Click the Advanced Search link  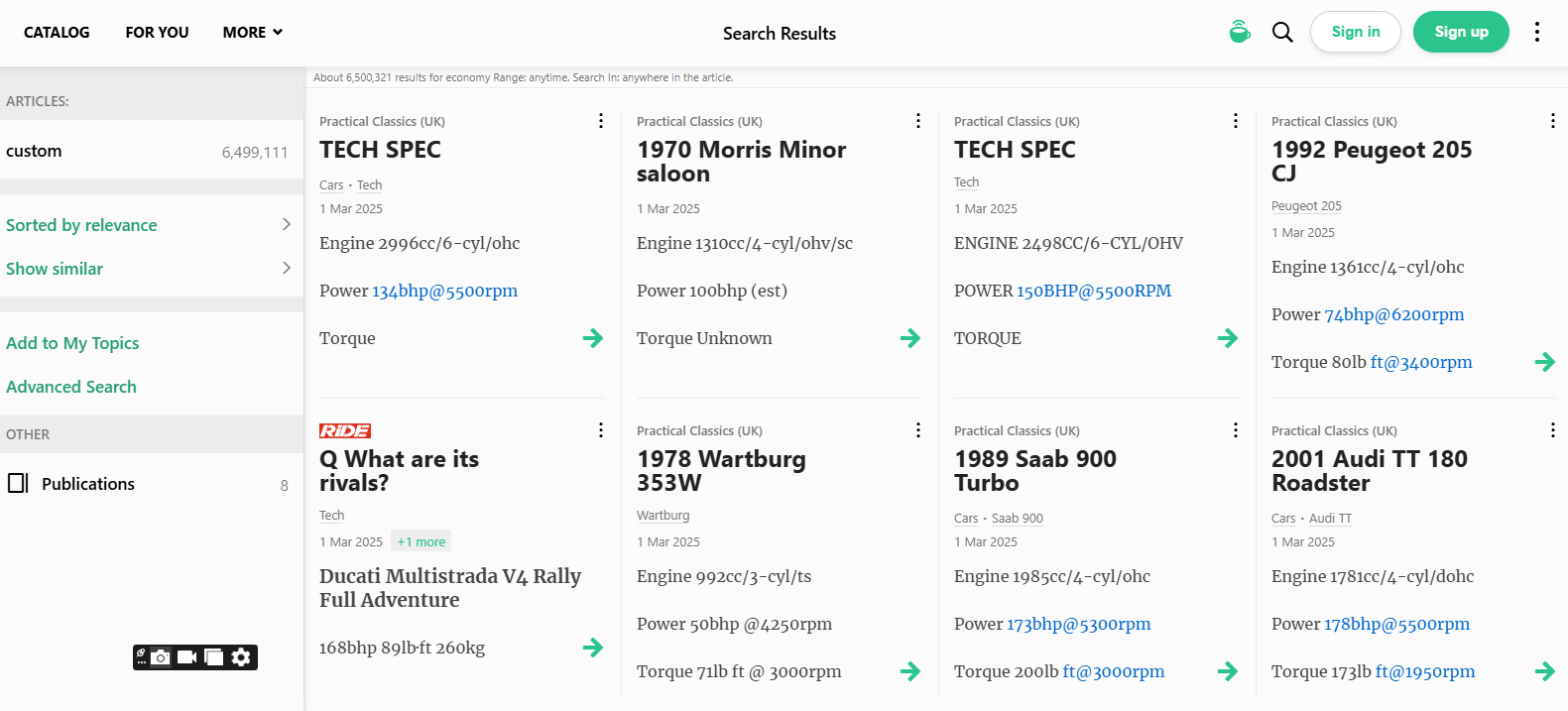pyautogui.click(x=71, y=387)
